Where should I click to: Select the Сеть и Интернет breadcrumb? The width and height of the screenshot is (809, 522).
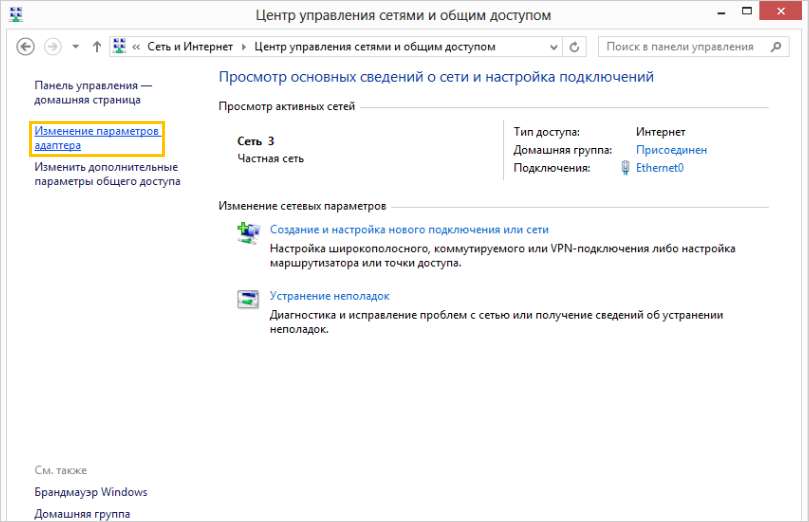(189, 47)
